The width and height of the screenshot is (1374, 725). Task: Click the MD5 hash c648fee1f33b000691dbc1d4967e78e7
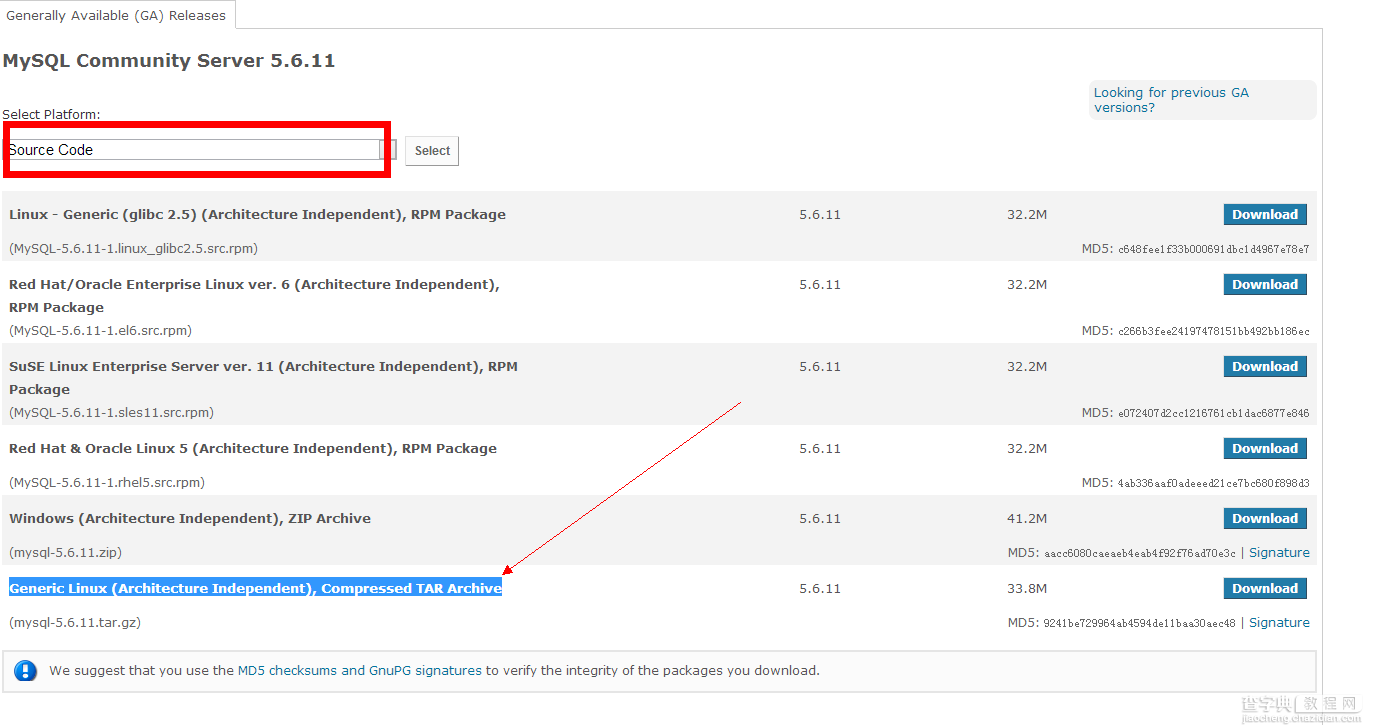[x=1213, y=249]
